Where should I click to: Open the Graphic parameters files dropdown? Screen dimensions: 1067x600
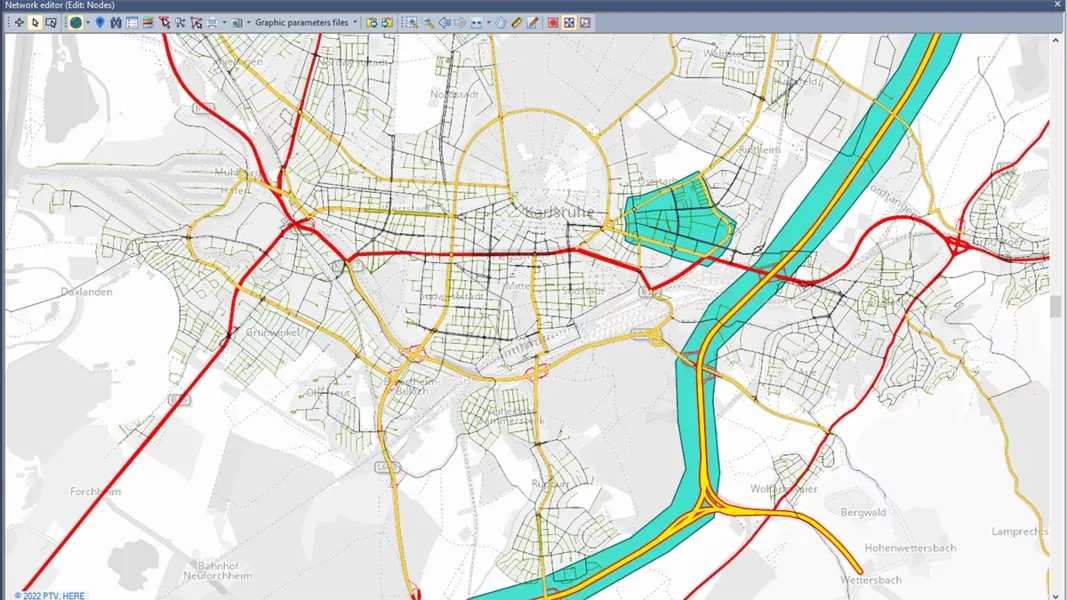tap(355, 22)
